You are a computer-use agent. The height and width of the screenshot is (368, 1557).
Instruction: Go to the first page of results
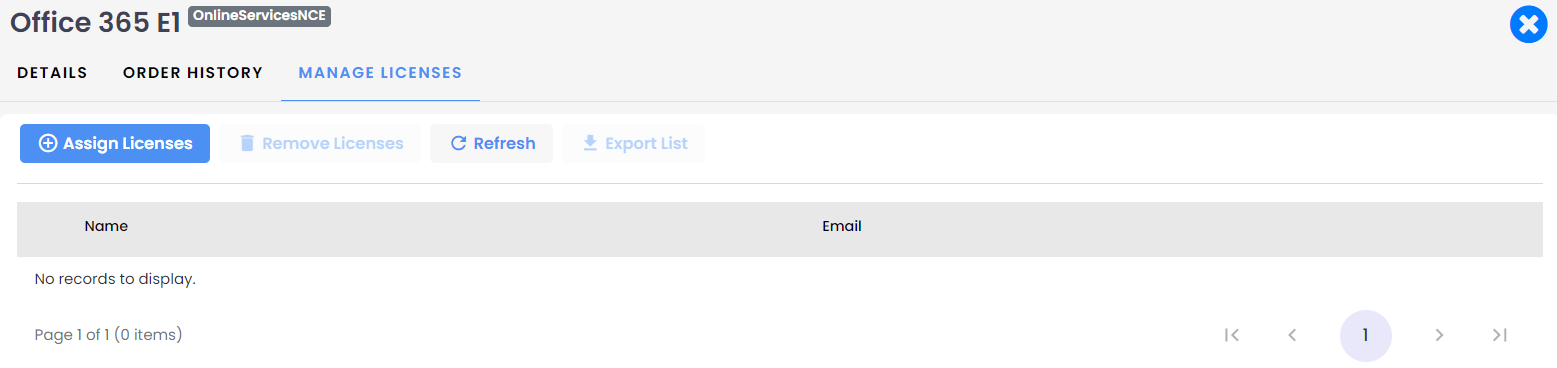coord(1232,335)
